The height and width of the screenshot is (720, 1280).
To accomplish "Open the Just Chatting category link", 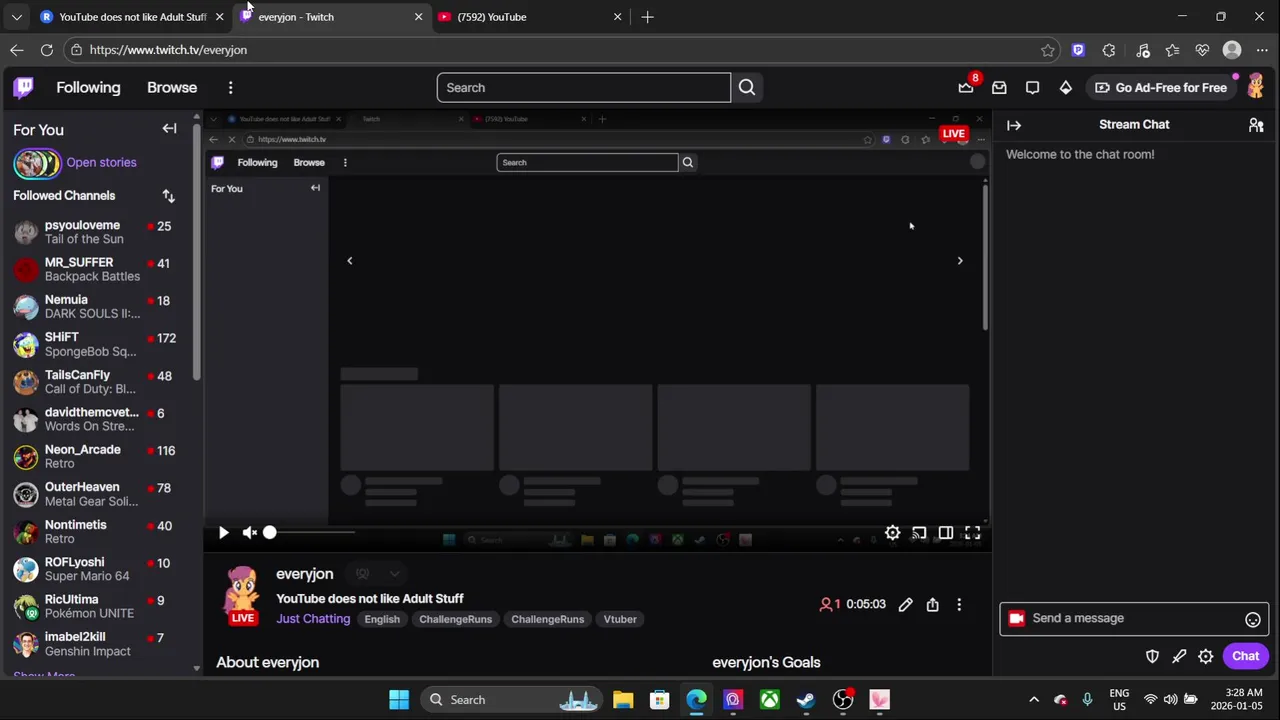I will [313, 619].
